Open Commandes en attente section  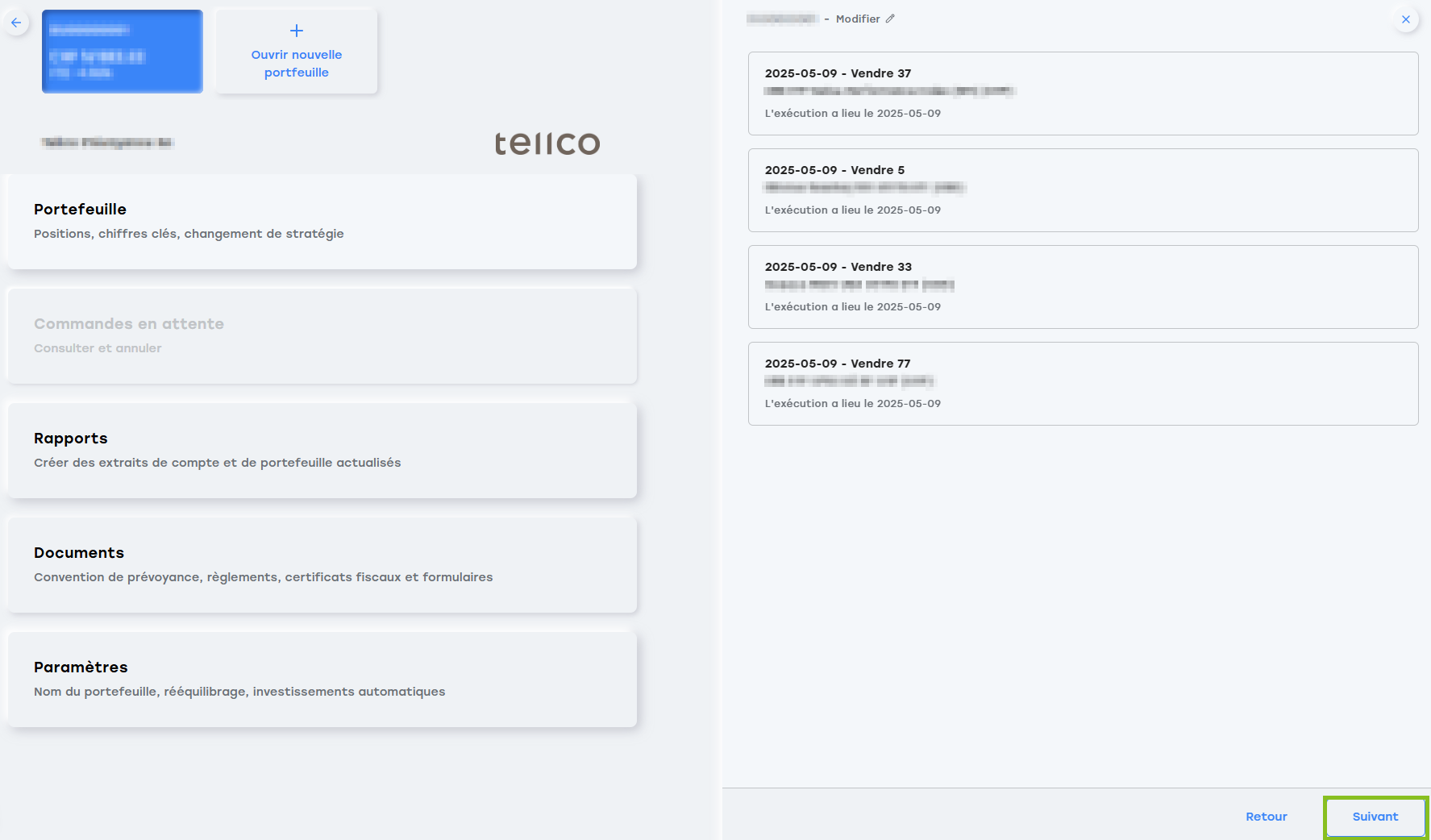(322, 336)
